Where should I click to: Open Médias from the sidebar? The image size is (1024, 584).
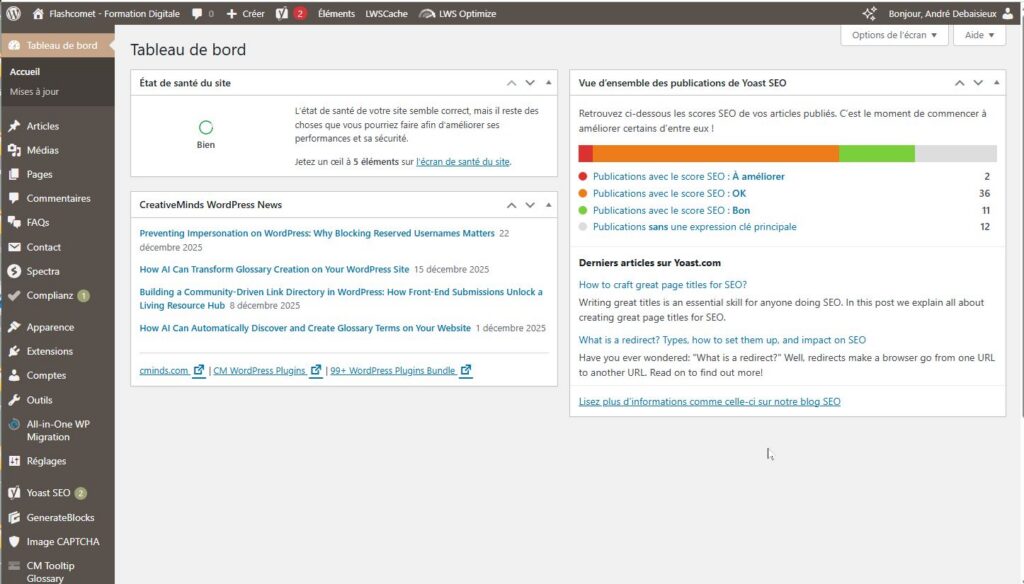point(42,150)
